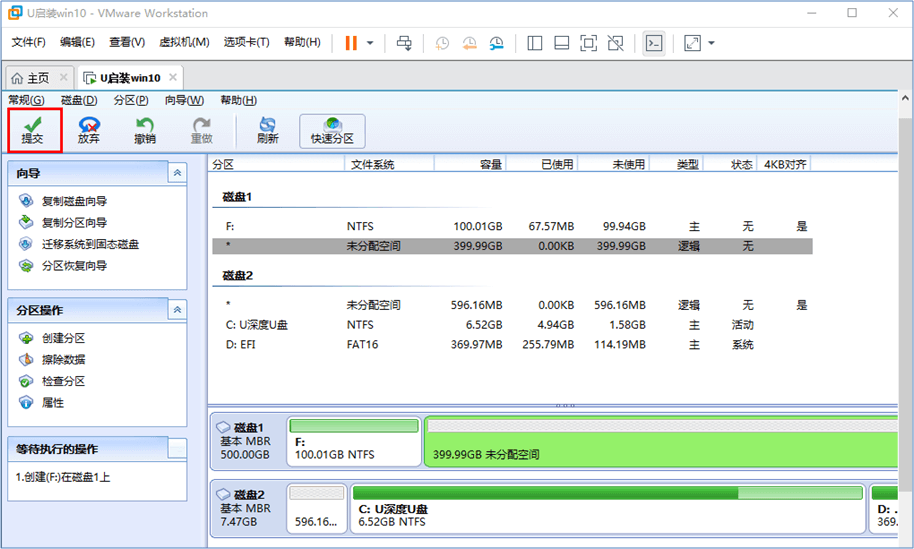Revert to snapshot icon in VMware toolbar
Viewport: 914px width, 549px height.
coord(469,43)
